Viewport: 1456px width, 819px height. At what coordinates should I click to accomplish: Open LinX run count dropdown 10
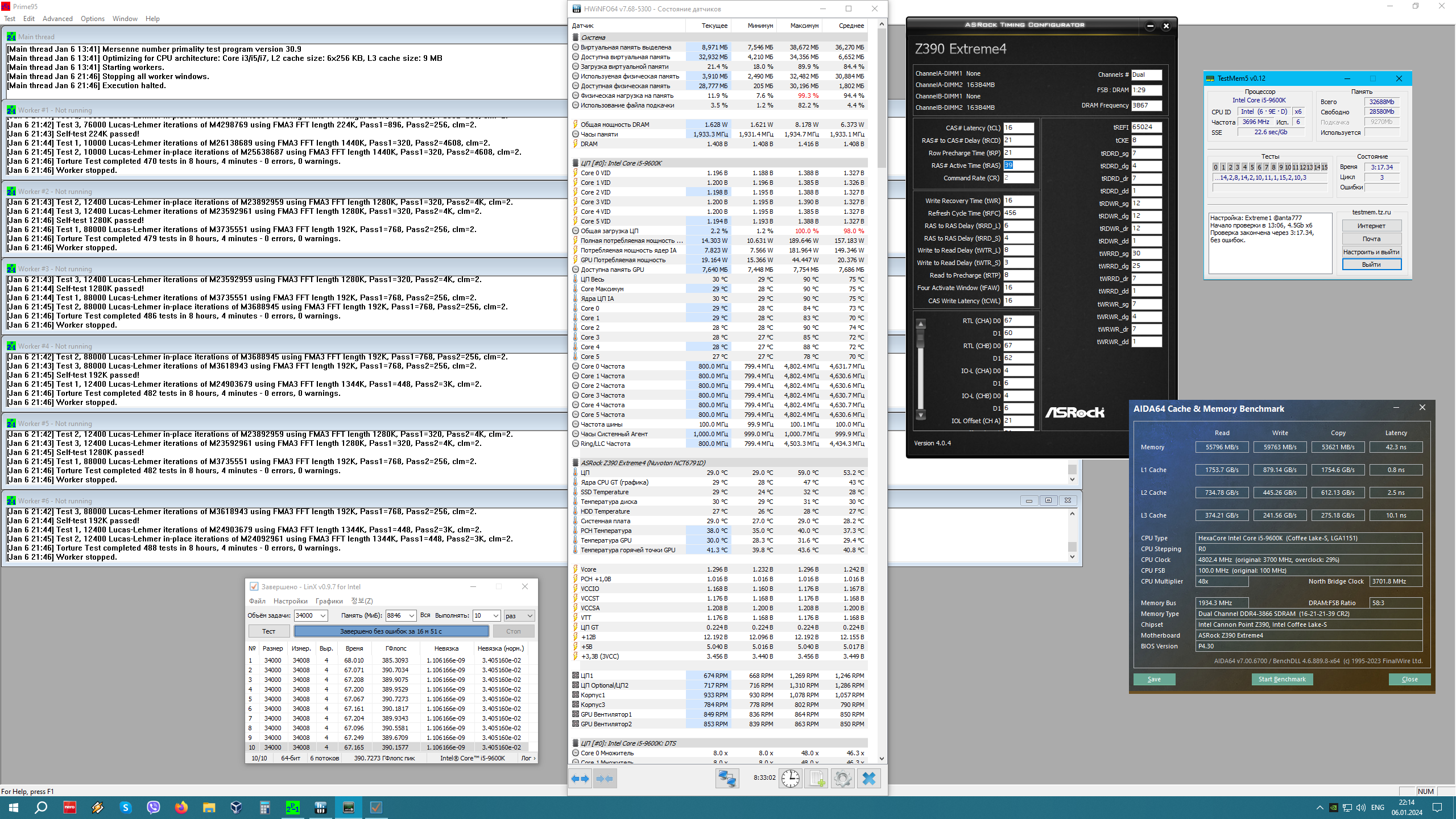[x=496, y=615]
